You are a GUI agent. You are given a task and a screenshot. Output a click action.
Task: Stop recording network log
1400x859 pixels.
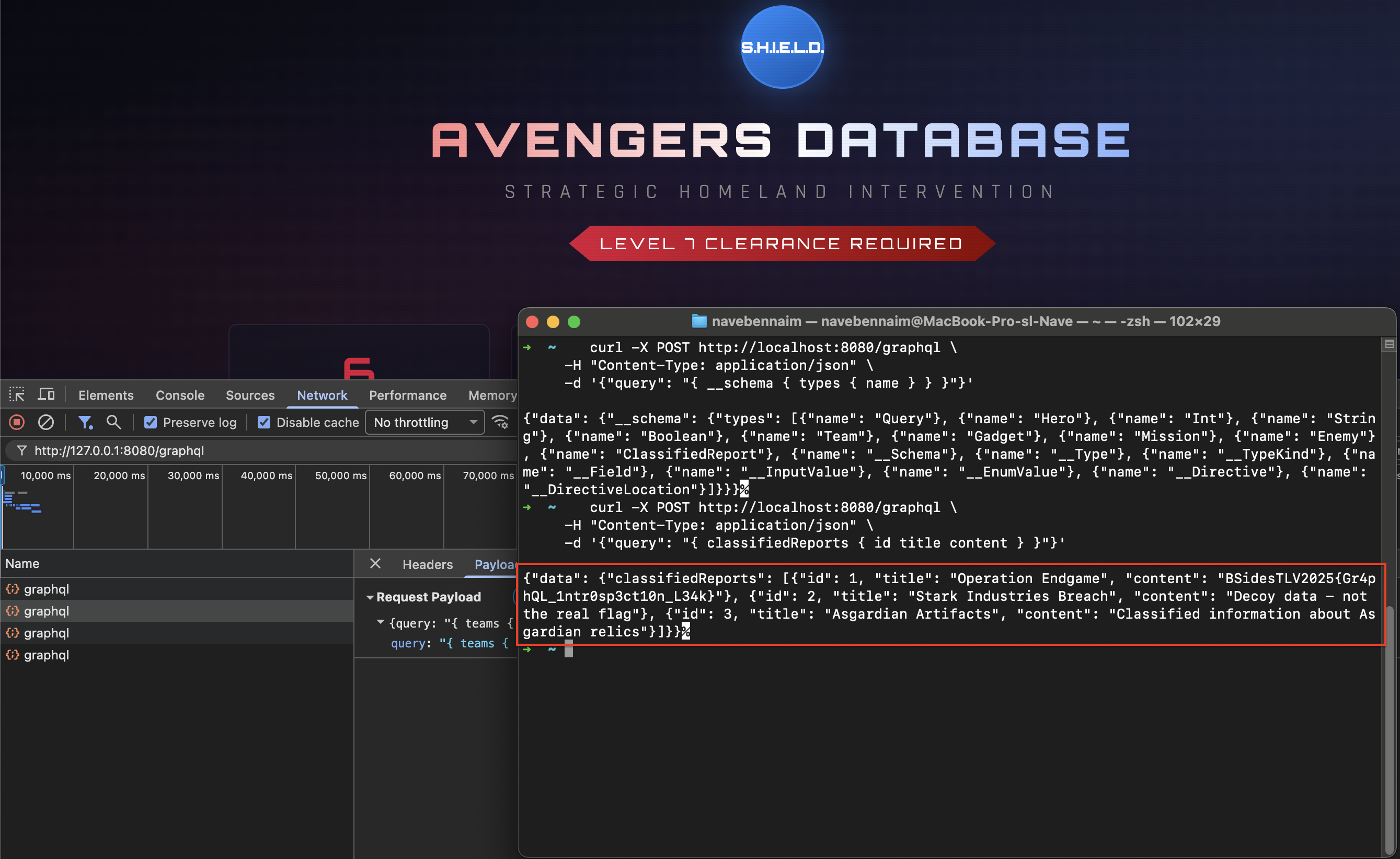(x=17, y=422)
